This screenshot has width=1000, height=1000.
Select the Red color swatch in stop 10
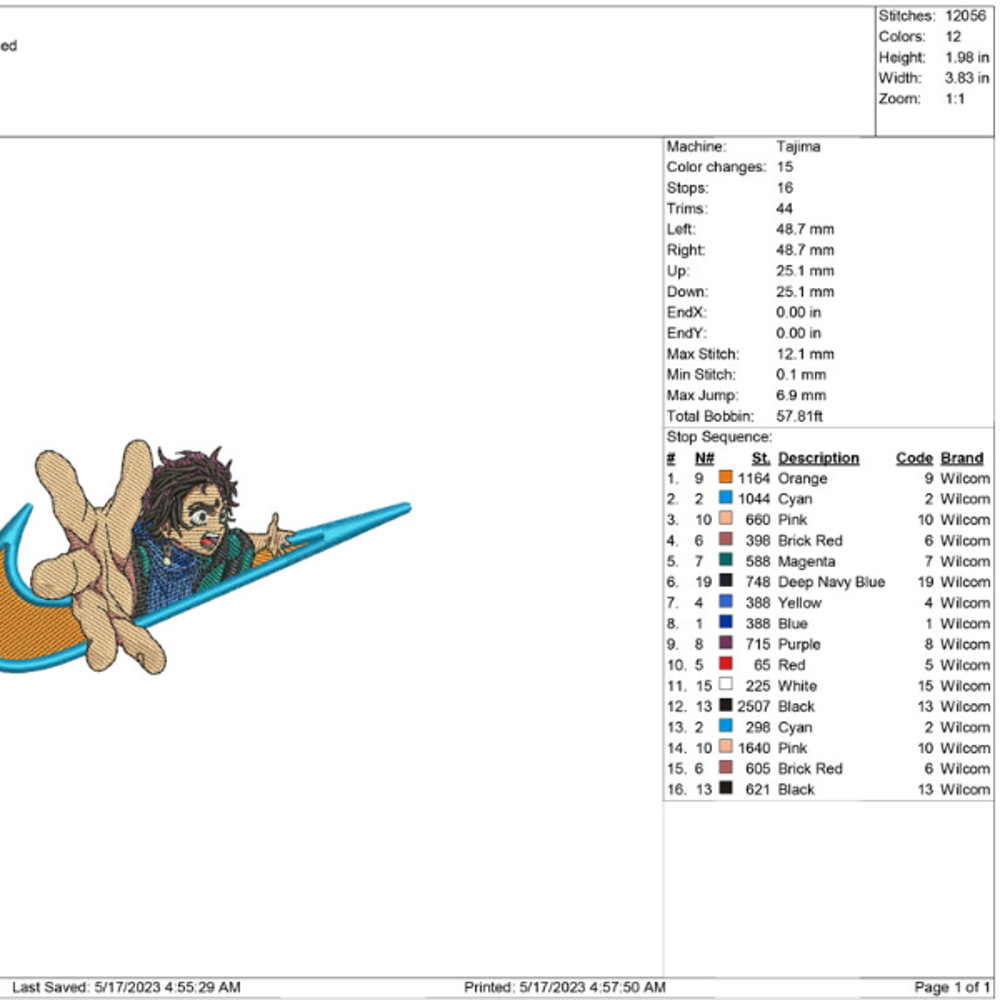point(726,665)
